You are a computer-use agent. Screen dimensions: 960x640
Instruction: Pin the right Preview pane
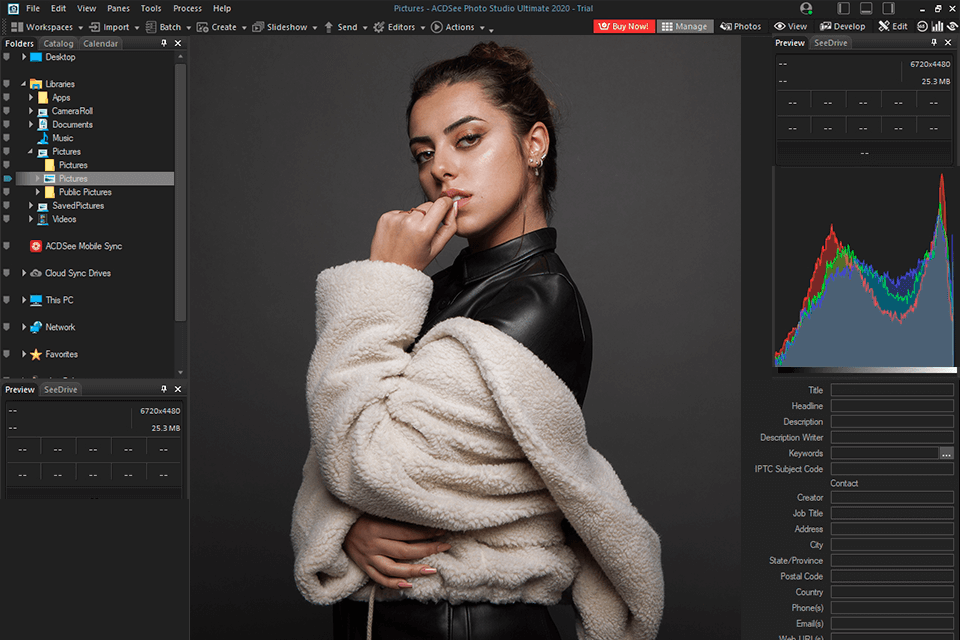934,42
